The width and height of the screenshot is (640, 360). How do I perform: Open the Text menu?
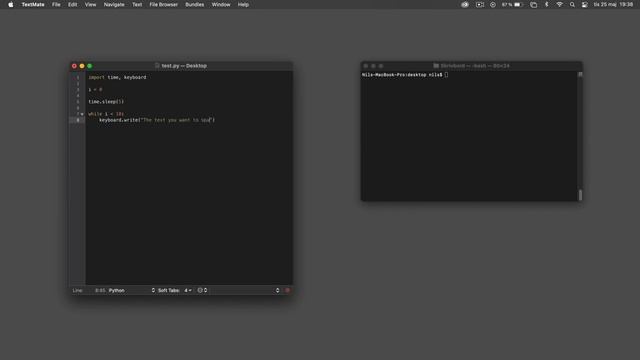[137, 4]
